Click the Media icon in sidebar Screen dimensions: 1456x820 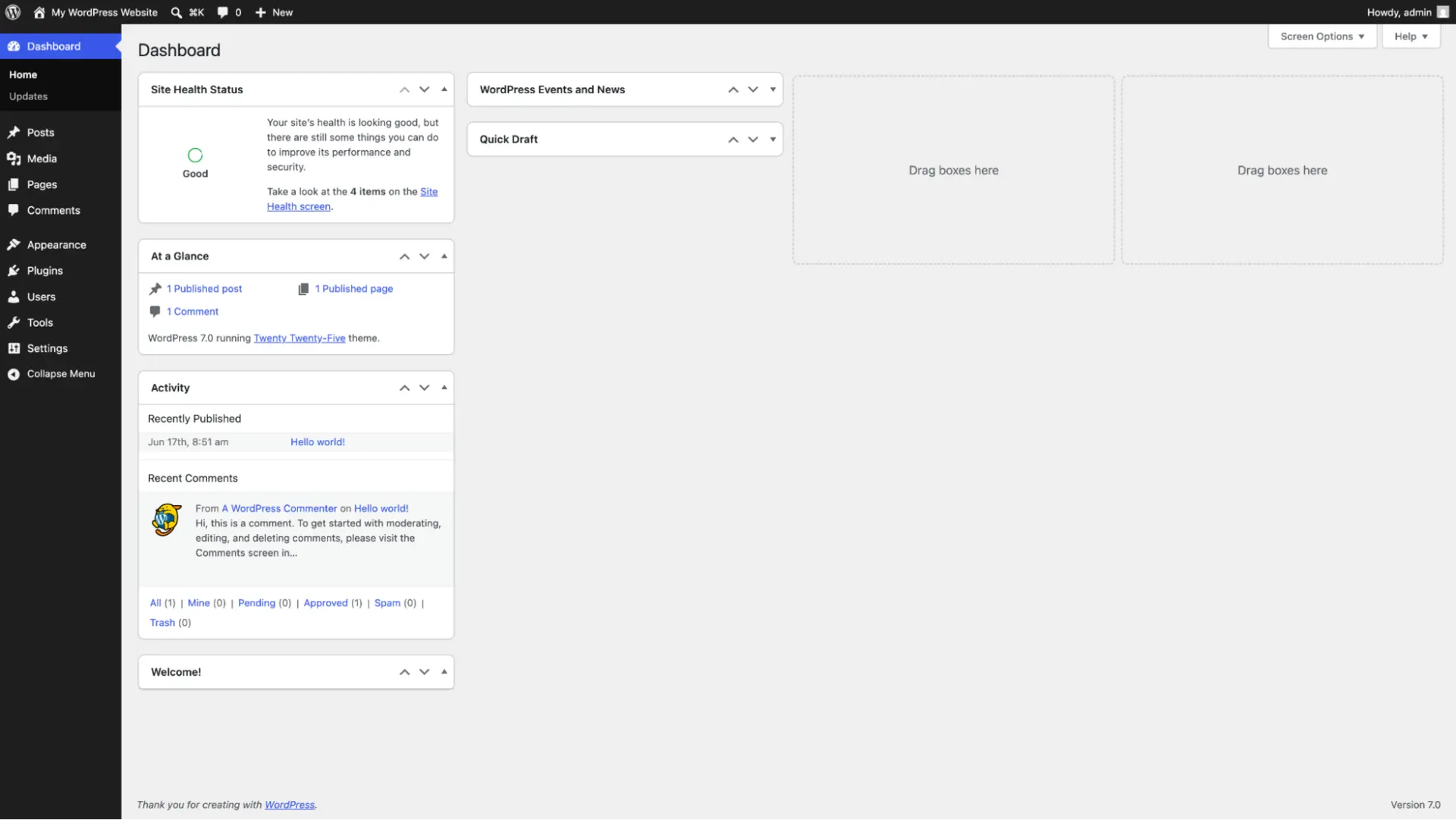click(x=14, y=159)
